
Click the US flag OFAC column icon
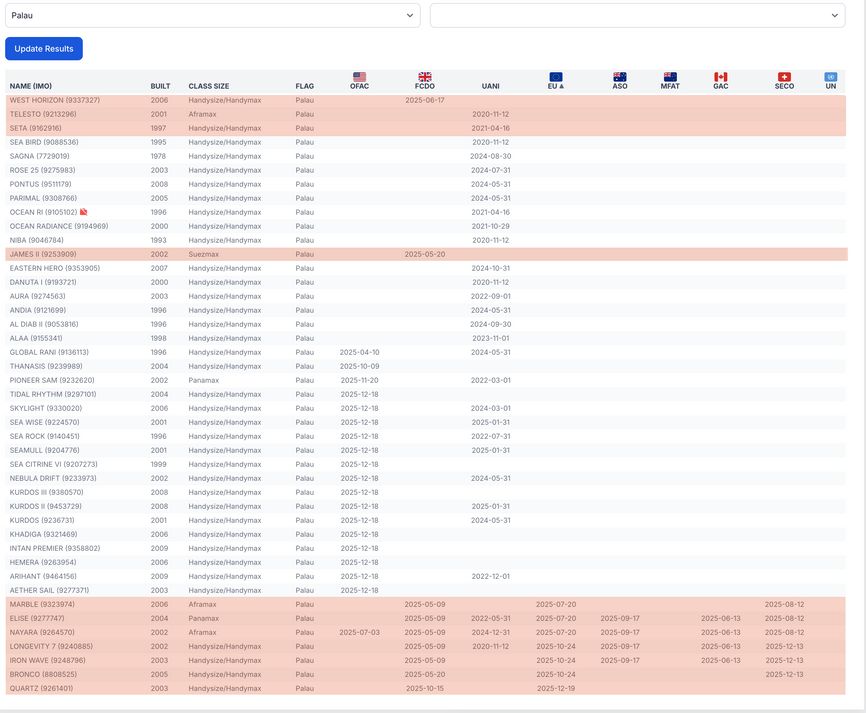click(360, 77)
